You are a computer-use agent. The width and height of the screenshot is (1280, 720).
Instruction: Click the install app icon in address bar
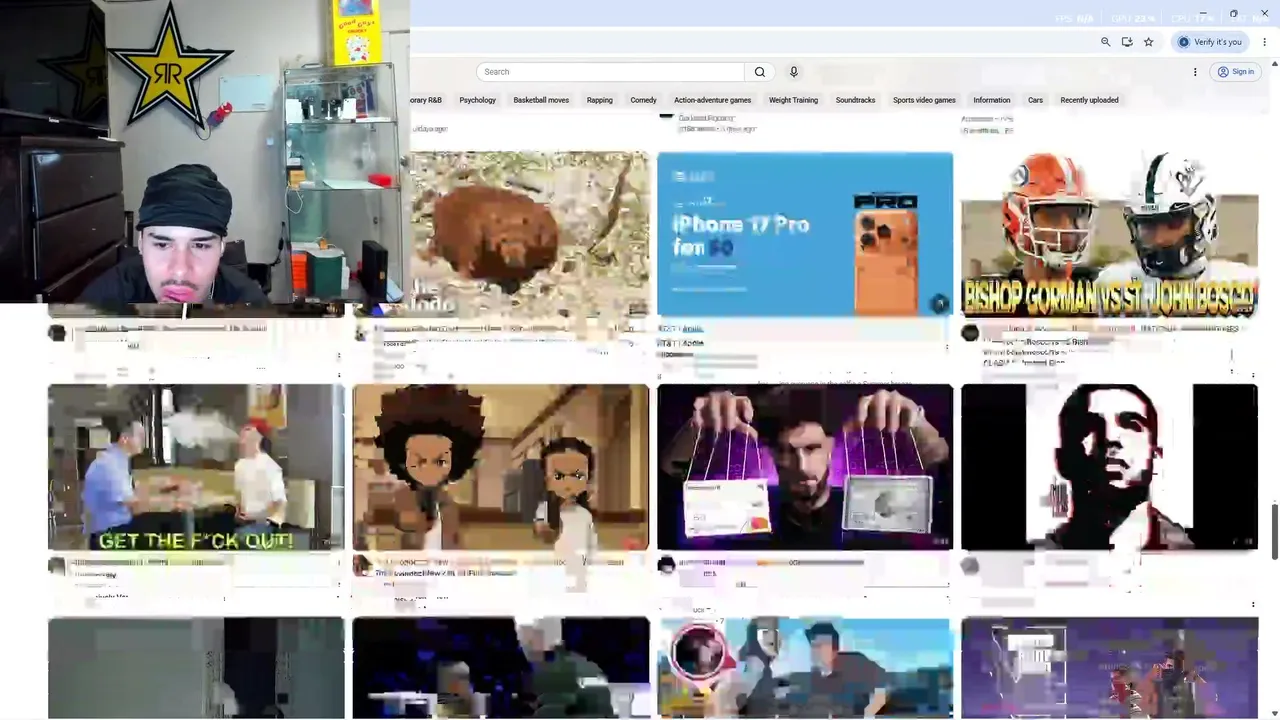pos(1127,42)
